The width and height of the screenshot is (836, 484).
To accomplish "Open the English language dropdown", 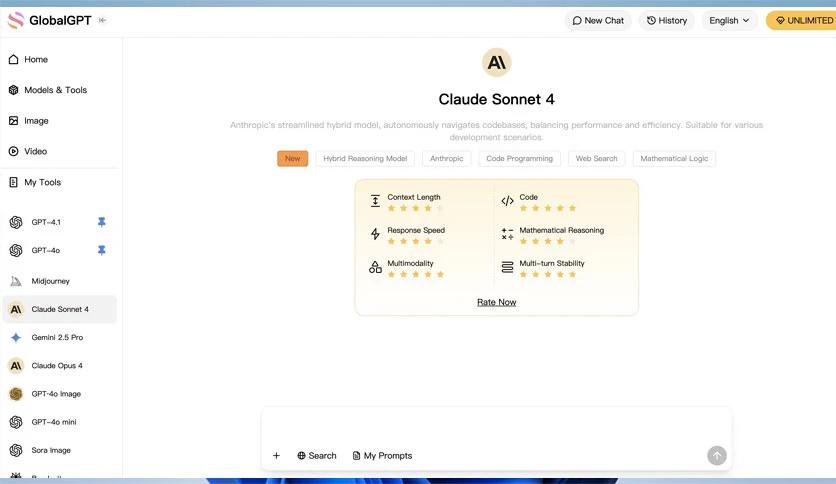I will click(729, 20).
